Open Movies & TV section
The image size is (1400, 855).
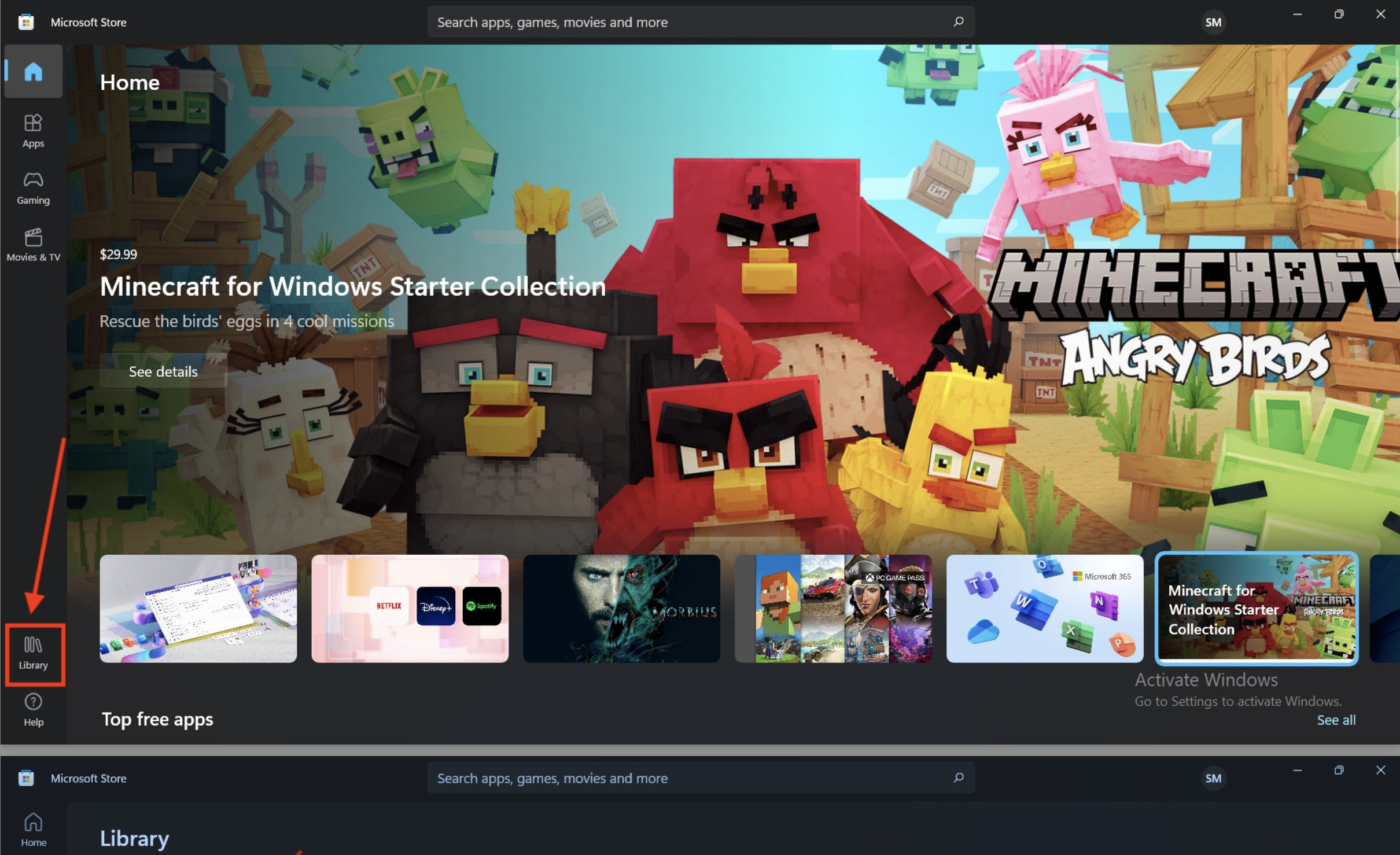[33, 245]
